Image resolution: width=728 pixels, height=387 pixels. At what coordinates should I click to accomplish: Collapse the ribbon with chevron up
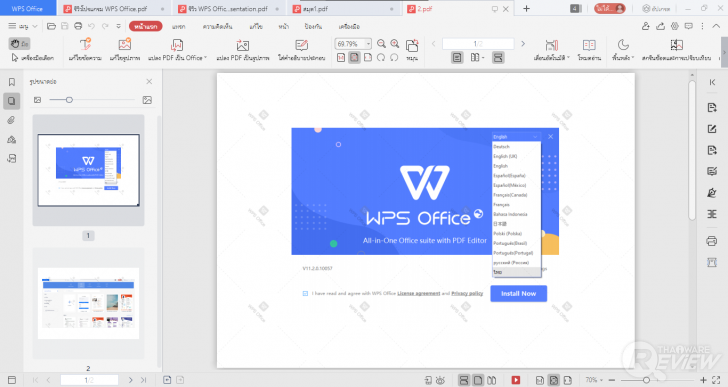(716, 26)
